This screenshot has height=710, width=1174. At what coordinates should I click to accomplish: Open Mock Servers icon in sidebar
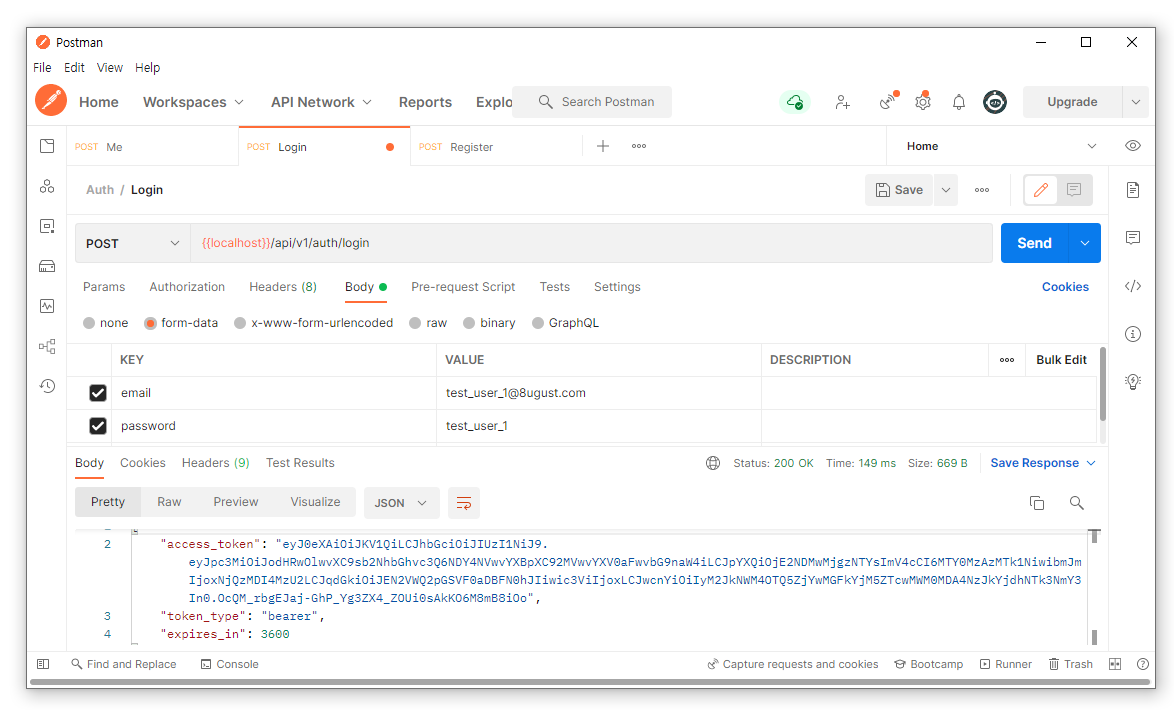coord(47,266)
